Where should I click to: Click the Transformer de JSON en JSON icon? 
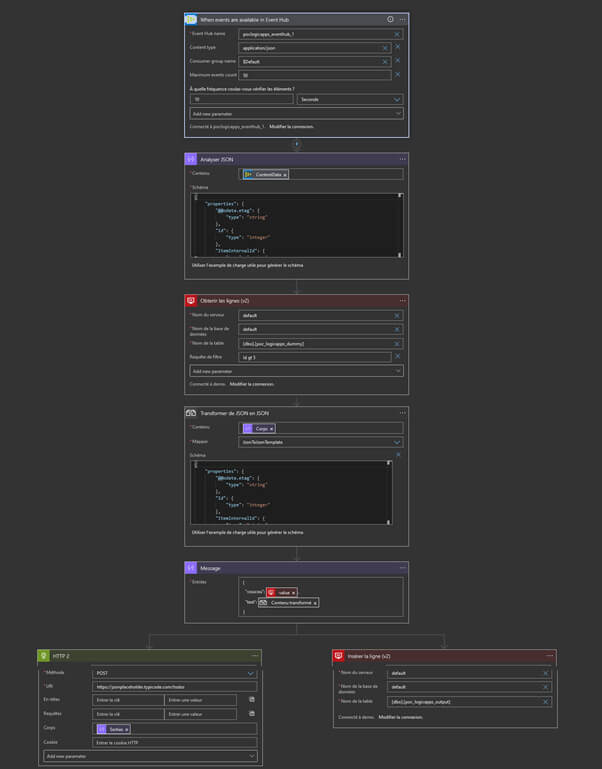pos(190,413)
